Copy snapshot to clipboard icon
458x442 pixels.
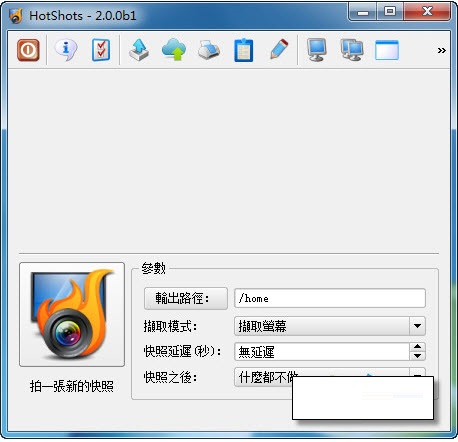click(x=244, y=50)
